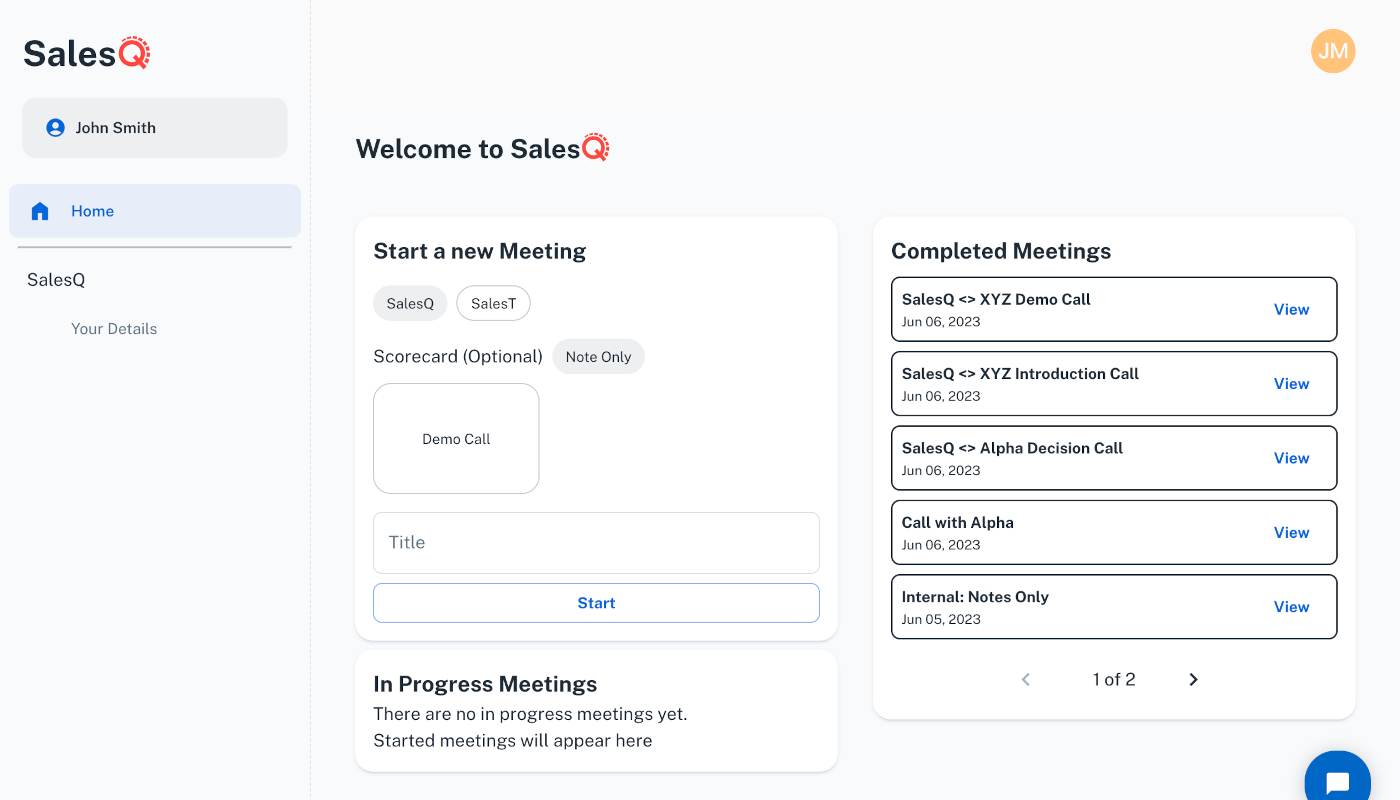
Task: Select the SalesT meeting type chip
Action: pos(493,304)
